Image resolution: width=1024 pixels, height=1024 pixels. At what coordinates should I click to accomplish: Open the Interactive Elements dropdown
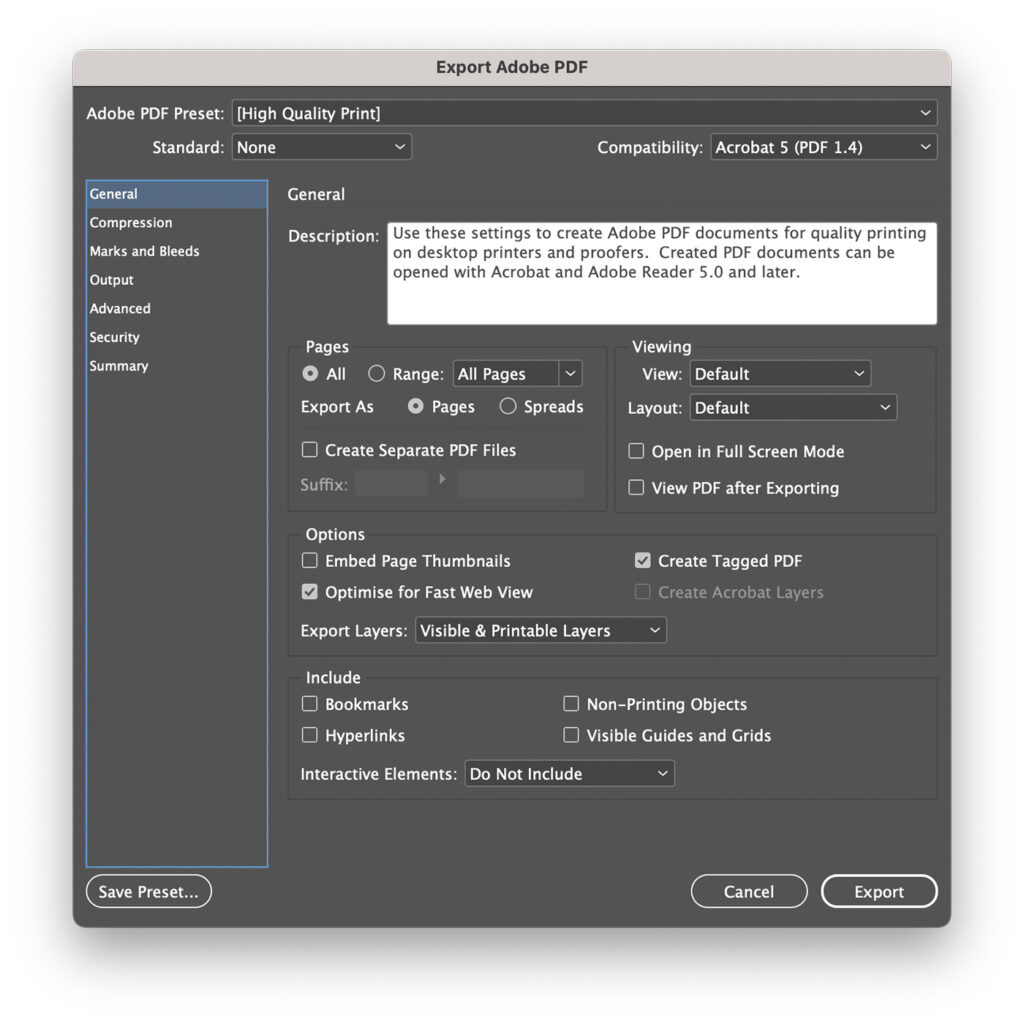(x=569, y=773)
